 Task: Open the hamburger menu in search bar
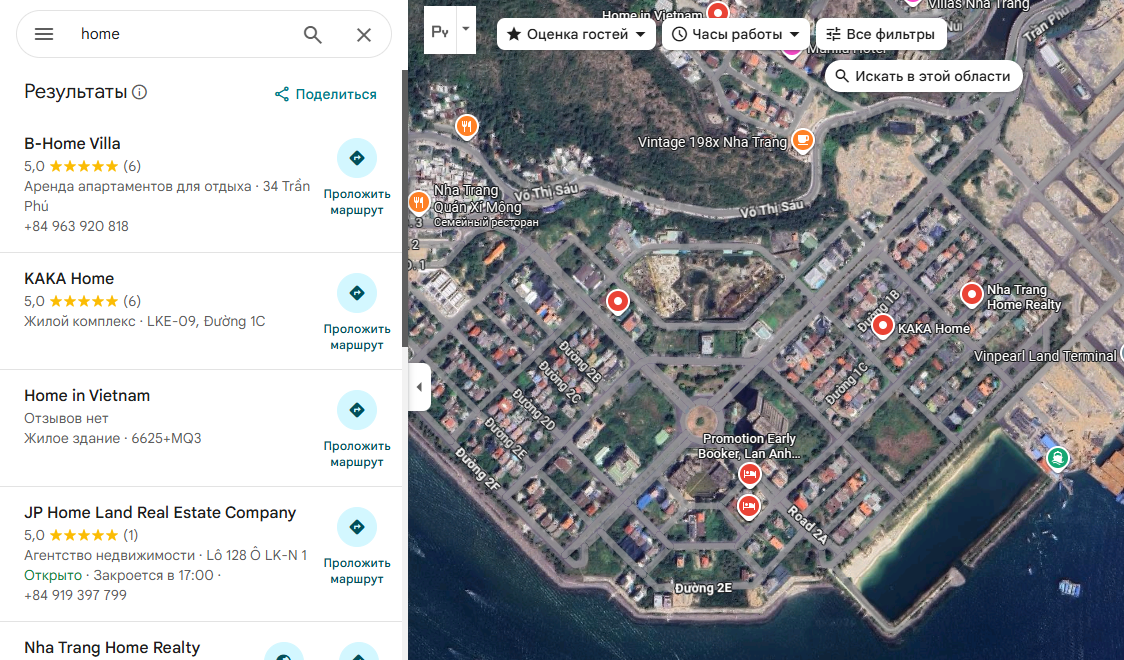[x=44, y=34]
